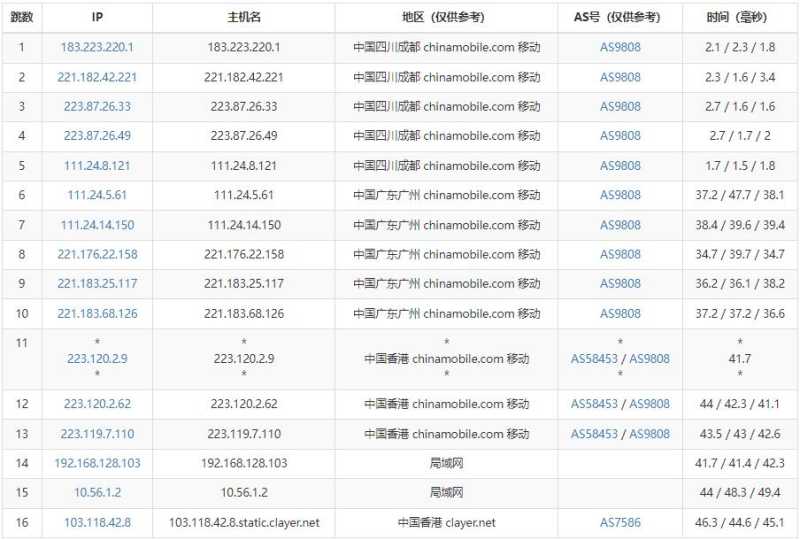Click the AS号 (仅供参考) column header

coord(620,17)
